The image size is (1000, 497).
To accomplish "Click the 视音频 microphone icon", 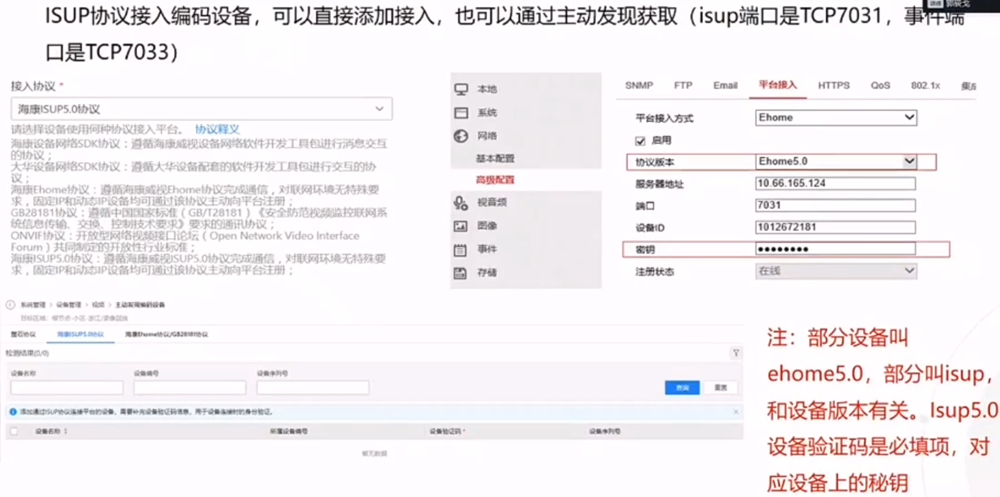I will pos(460,202).
